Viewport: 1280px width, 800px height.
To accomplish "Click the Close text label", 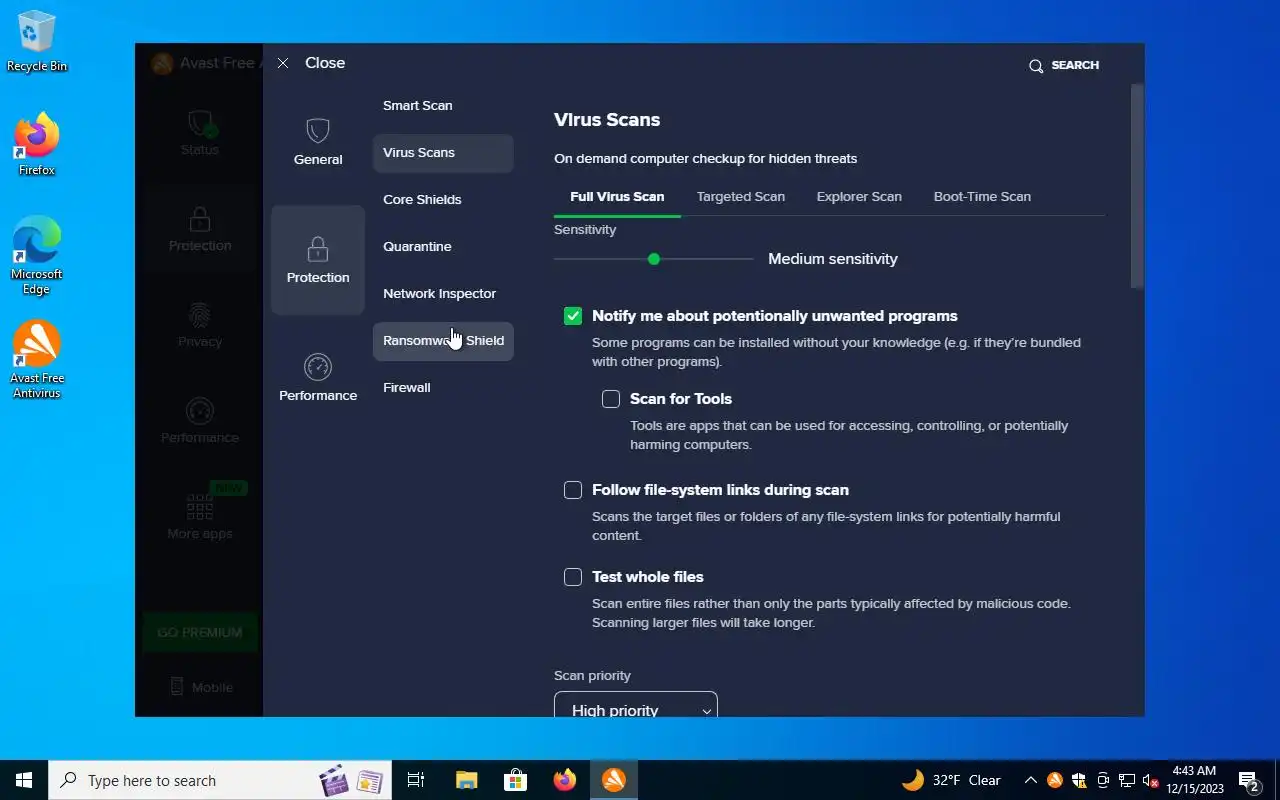I will click(x=325, y=63).
